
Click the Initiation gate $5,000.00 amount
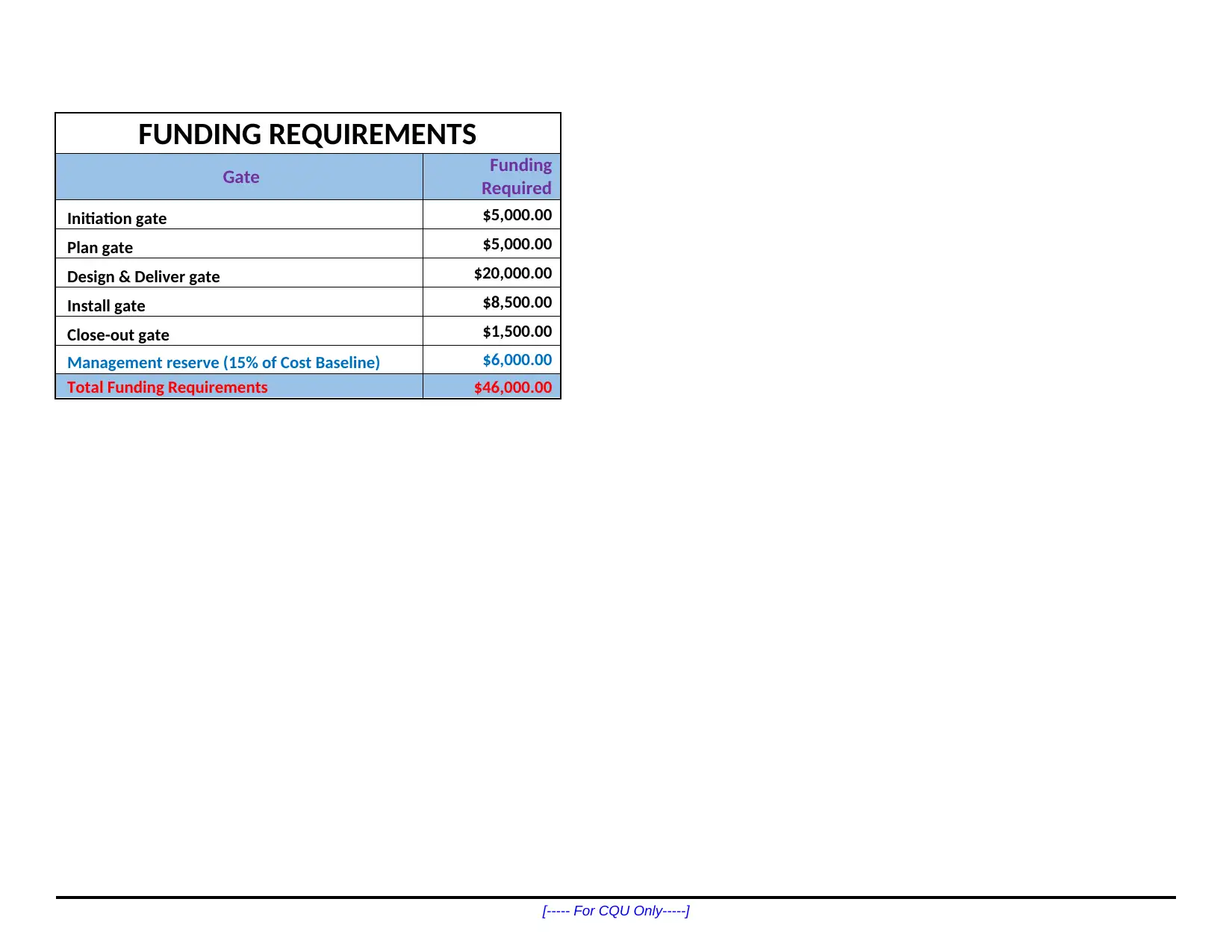(x=517, y=215)
